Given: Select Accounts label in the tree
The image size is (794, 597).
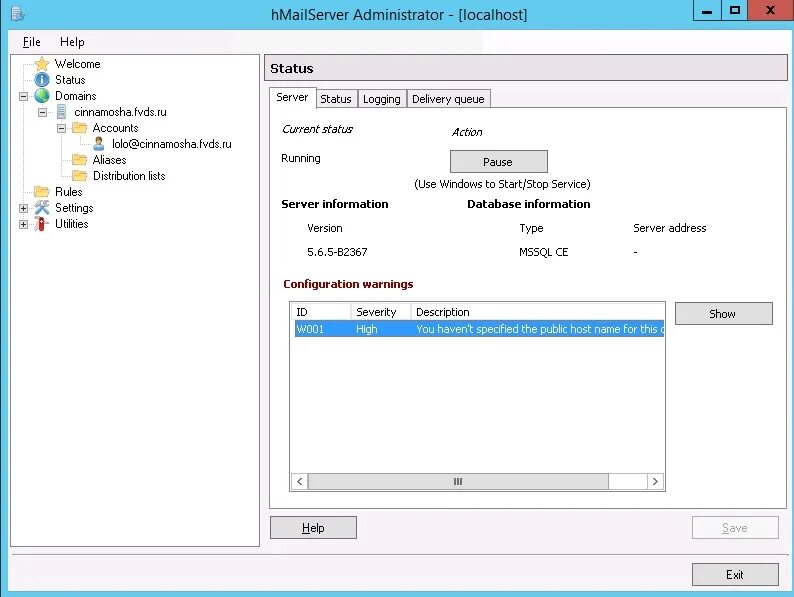Looking at the screenshot, I should click(115, 128).
